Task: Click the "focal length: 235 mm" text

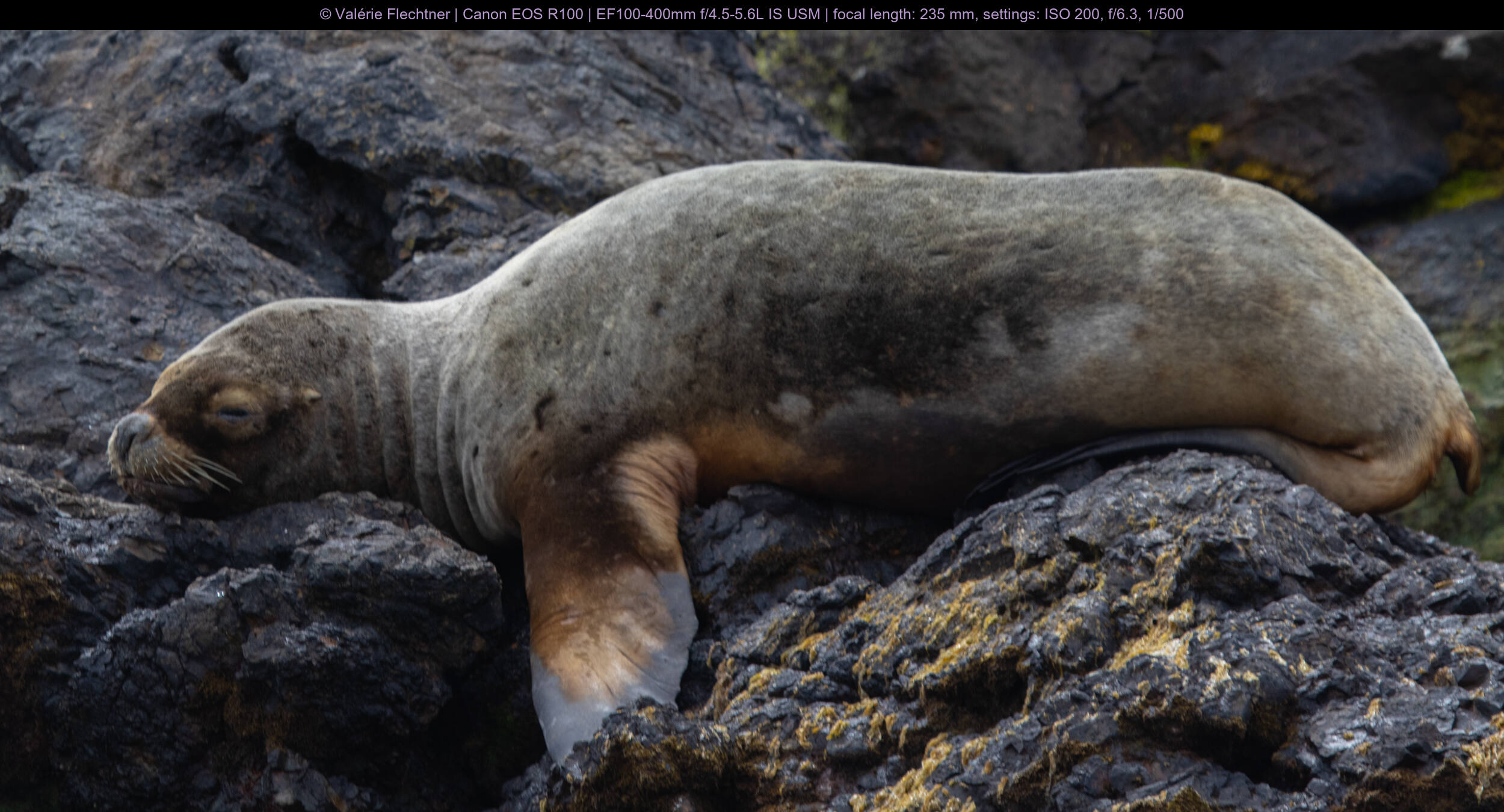Action: [x=904, y=14]
